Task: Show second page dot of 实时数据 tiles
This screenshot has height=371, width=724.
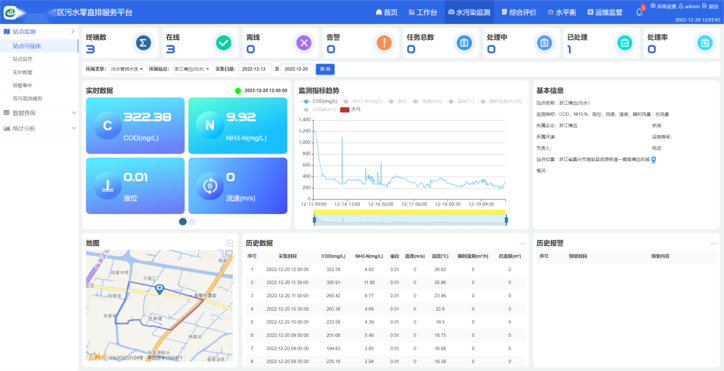Action: (192, 221)
